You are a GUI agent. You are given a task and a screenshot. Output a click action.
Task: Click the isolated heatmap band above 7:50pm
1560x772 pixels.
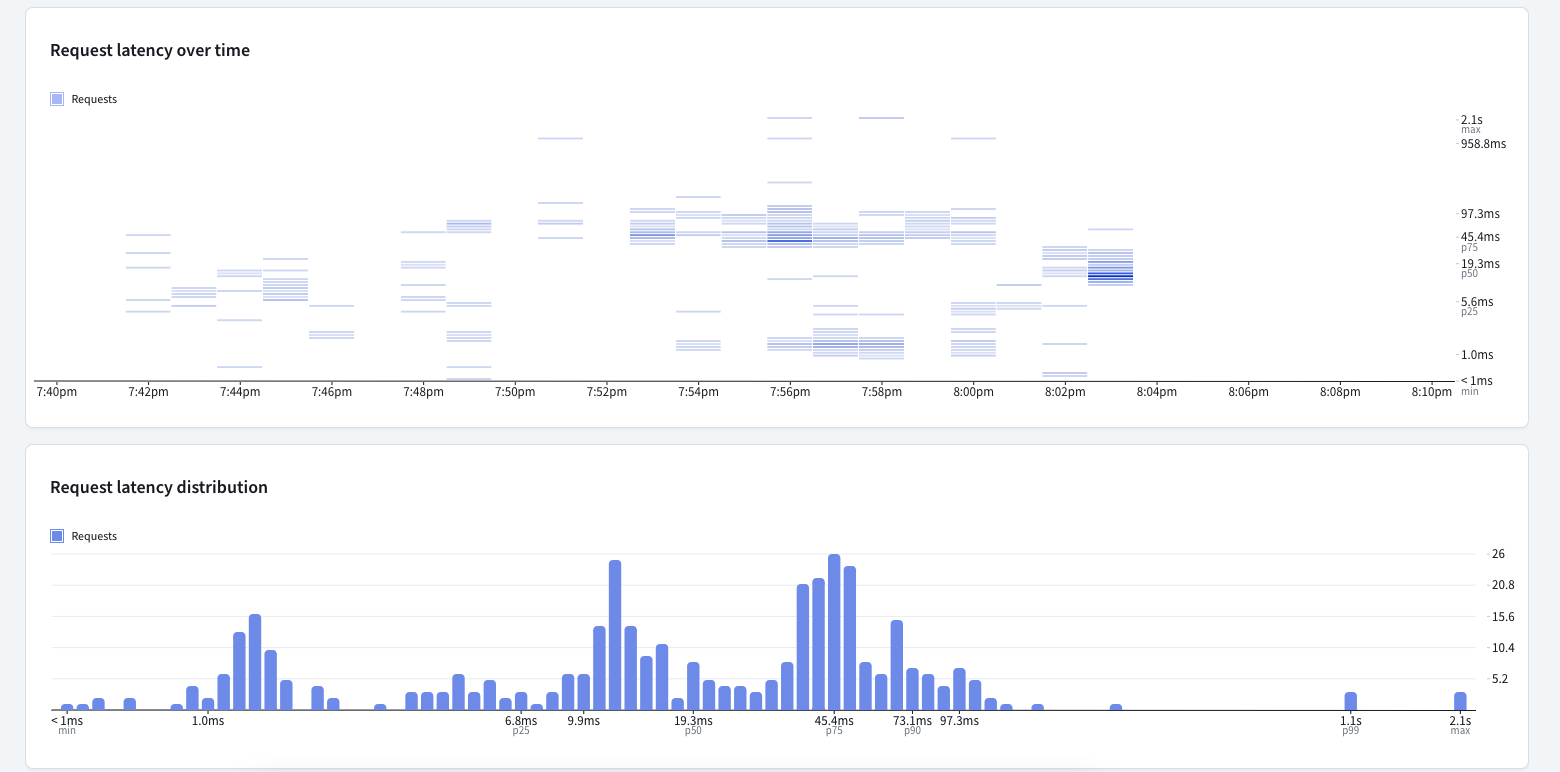pos(560,138)
